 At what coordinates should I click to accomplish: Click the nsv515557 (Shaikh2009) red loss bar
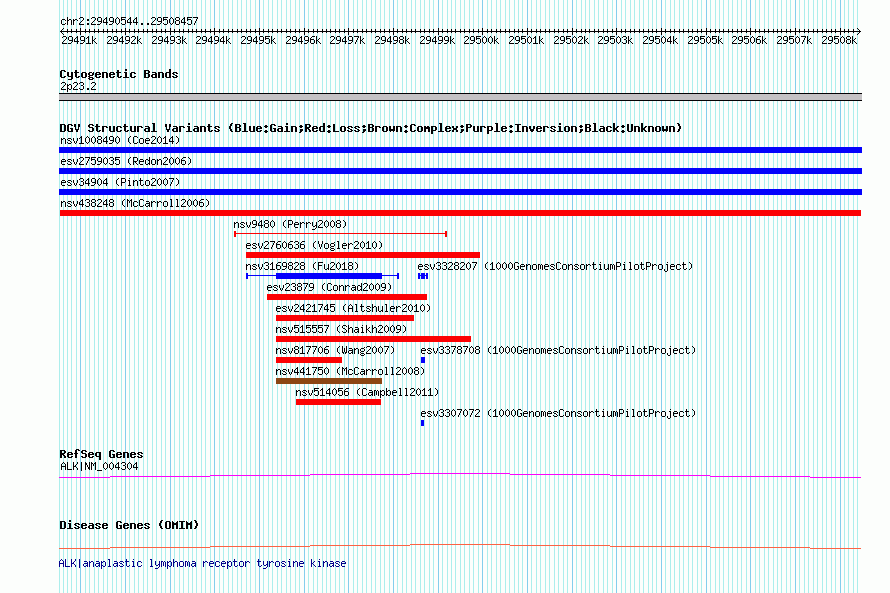(373, 339)
